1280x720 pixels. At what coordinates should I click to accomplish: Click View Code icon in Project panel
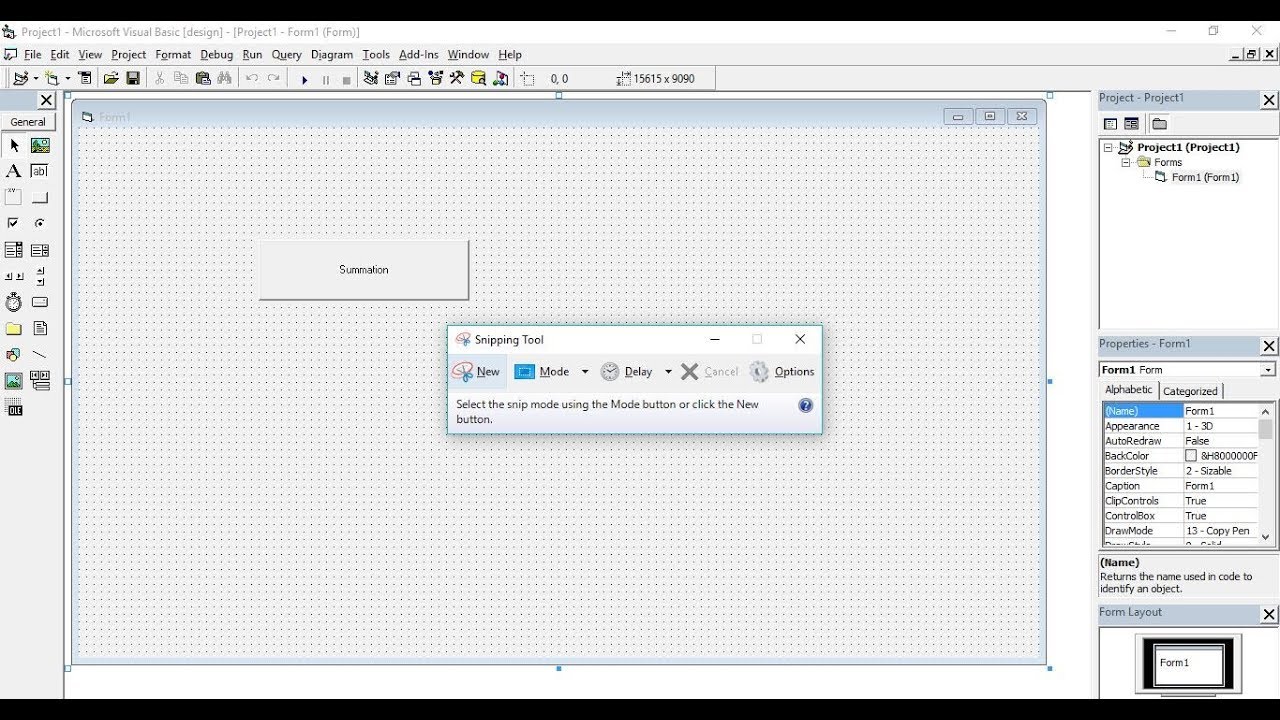point(1110,124)
